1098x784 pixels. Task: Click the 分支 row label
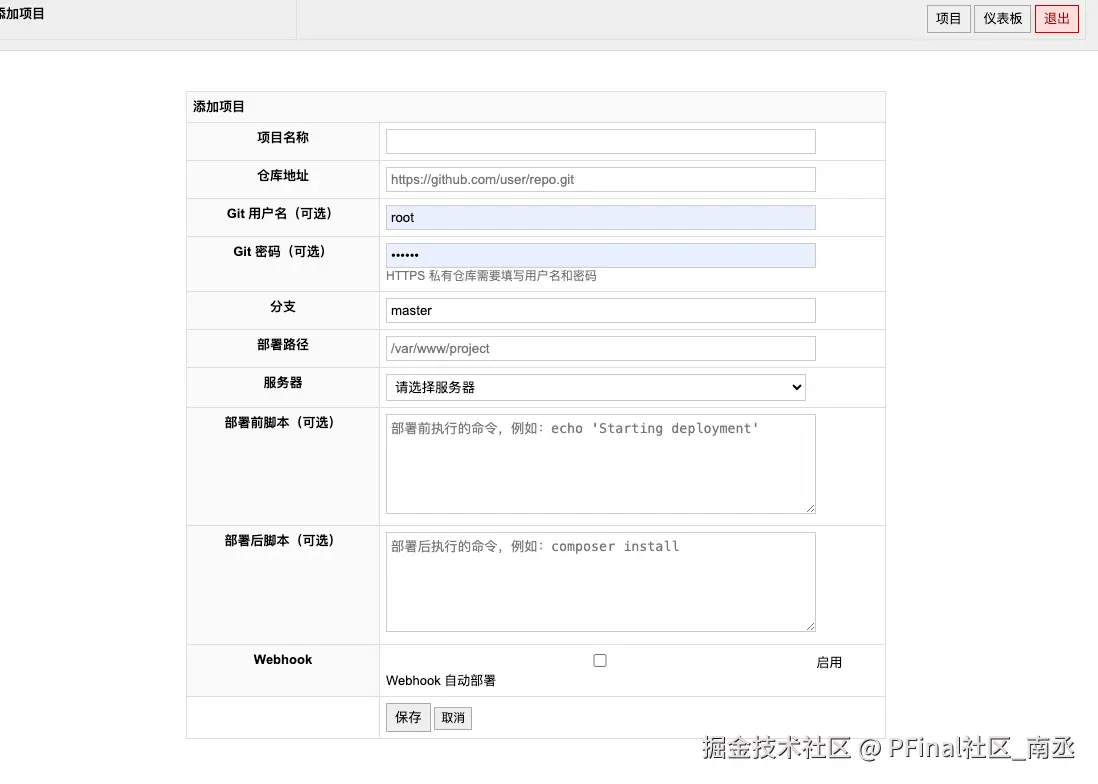[283, 306]
